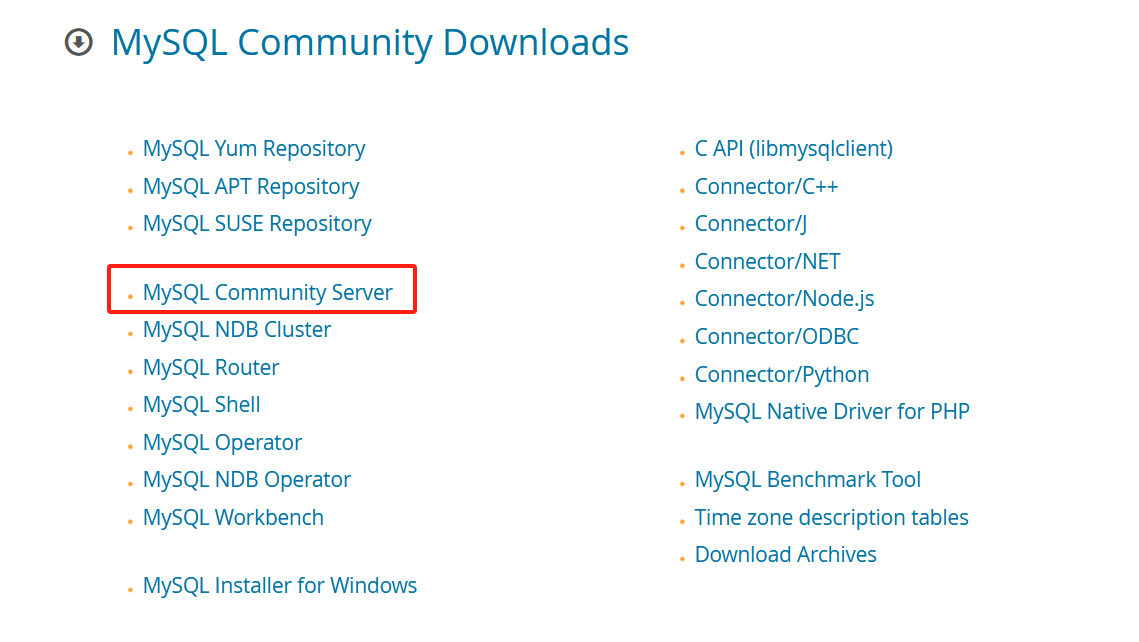The width and height of the screenshot is (1139, 642).
Task: Open MySQL Operator downloads
Action: point(222,442)
